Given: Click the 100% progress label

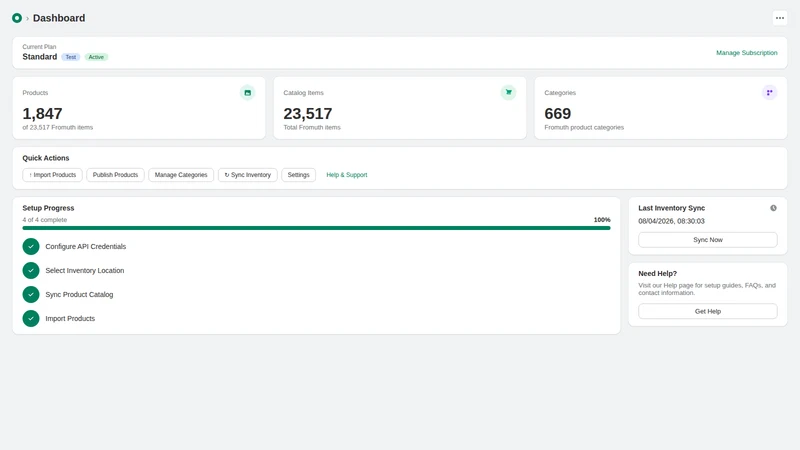Looking at the screenshot, I should pyautogui.click(x=602, y=220).
